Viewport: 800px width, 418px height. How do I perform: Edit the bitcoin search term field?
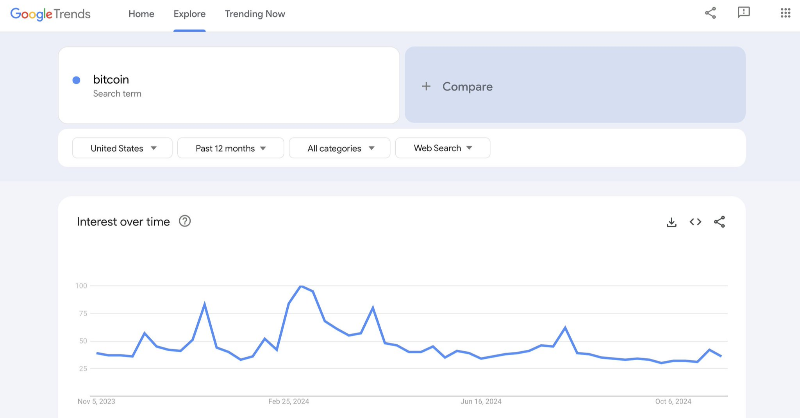point(229,85)
